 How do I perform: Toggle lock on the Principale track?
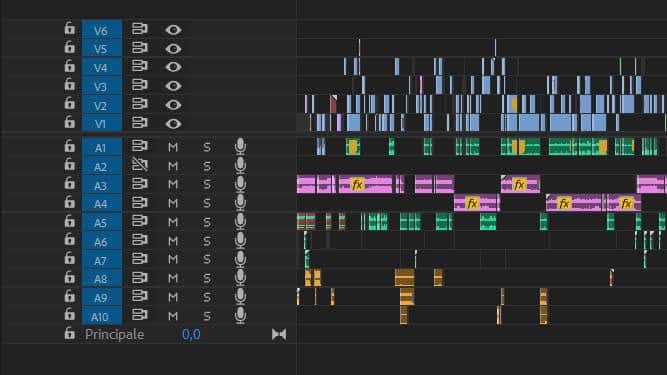pyautogui.click(x=69, y=333)
